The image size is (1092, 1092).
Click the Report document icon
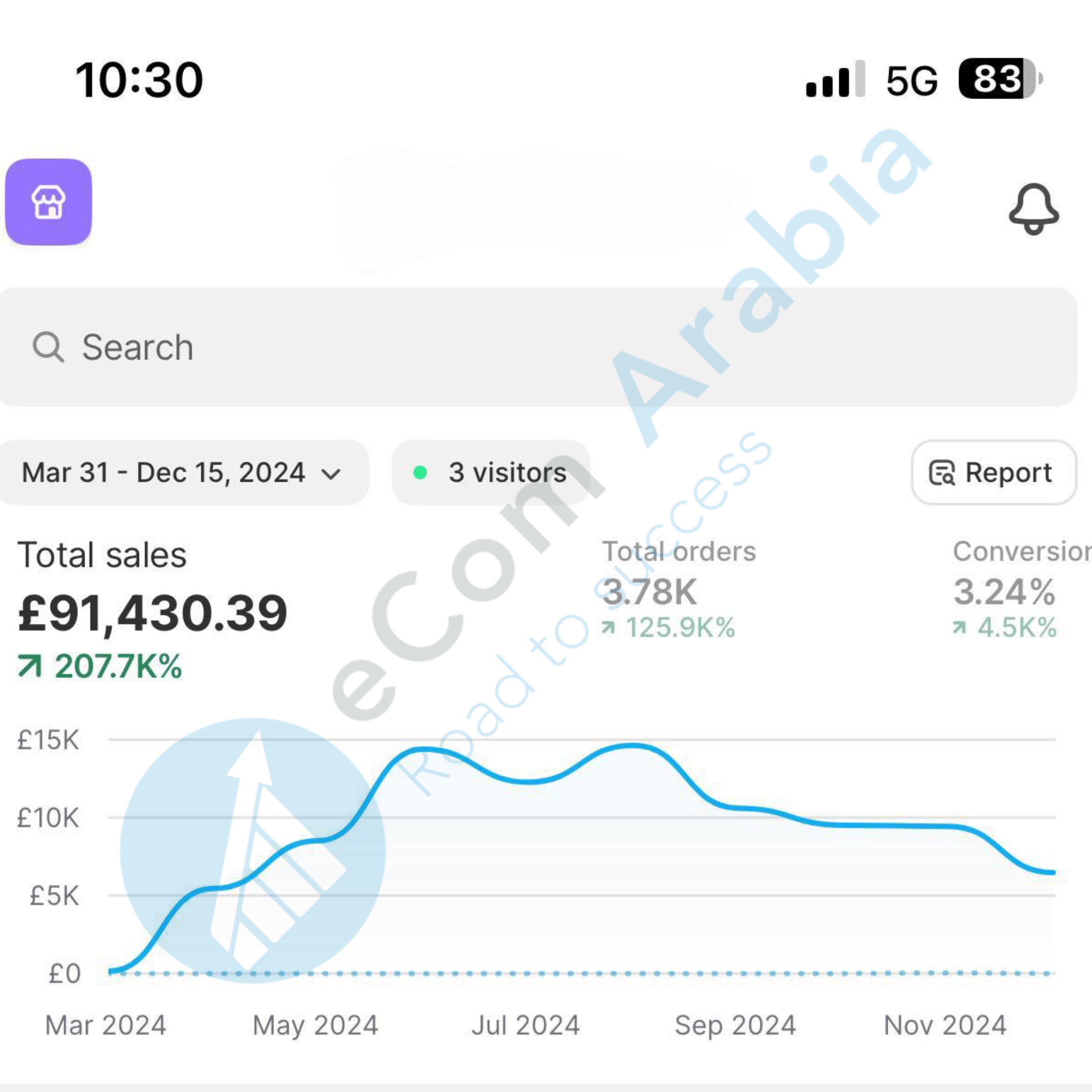tap(942, 473)
